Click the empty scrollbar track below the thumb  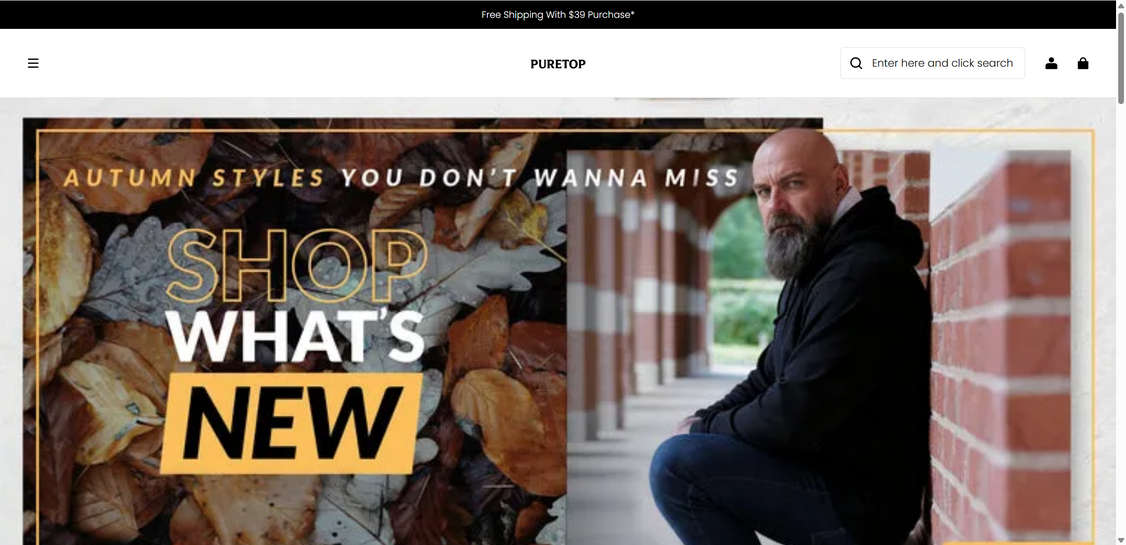(x=1120, y=320)
